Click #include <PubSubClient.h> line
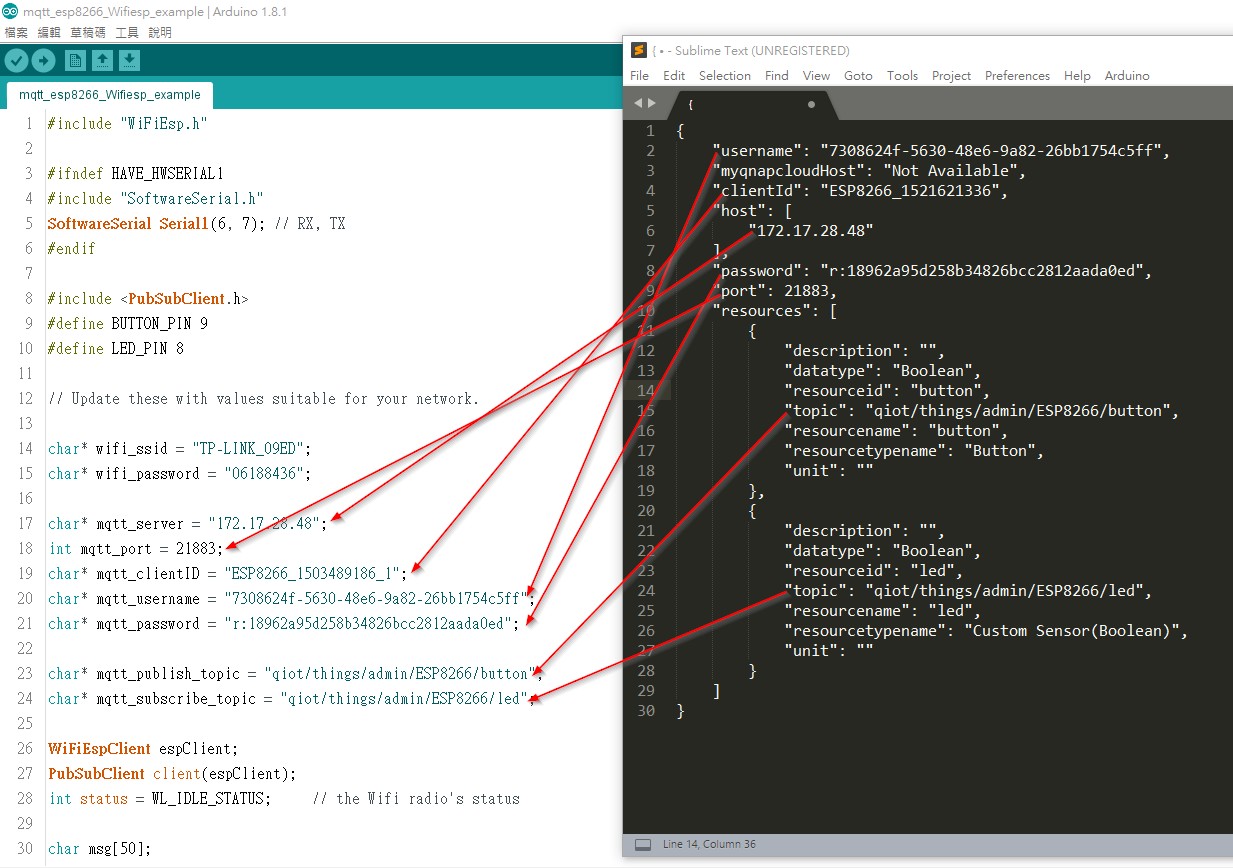This screenshot has width=1233, height=868. [x=147, y=299]
